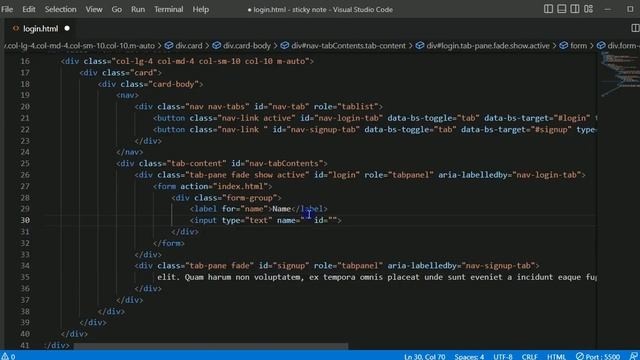Click the unsaved dot on login.html tab

(x=67, y=29)
